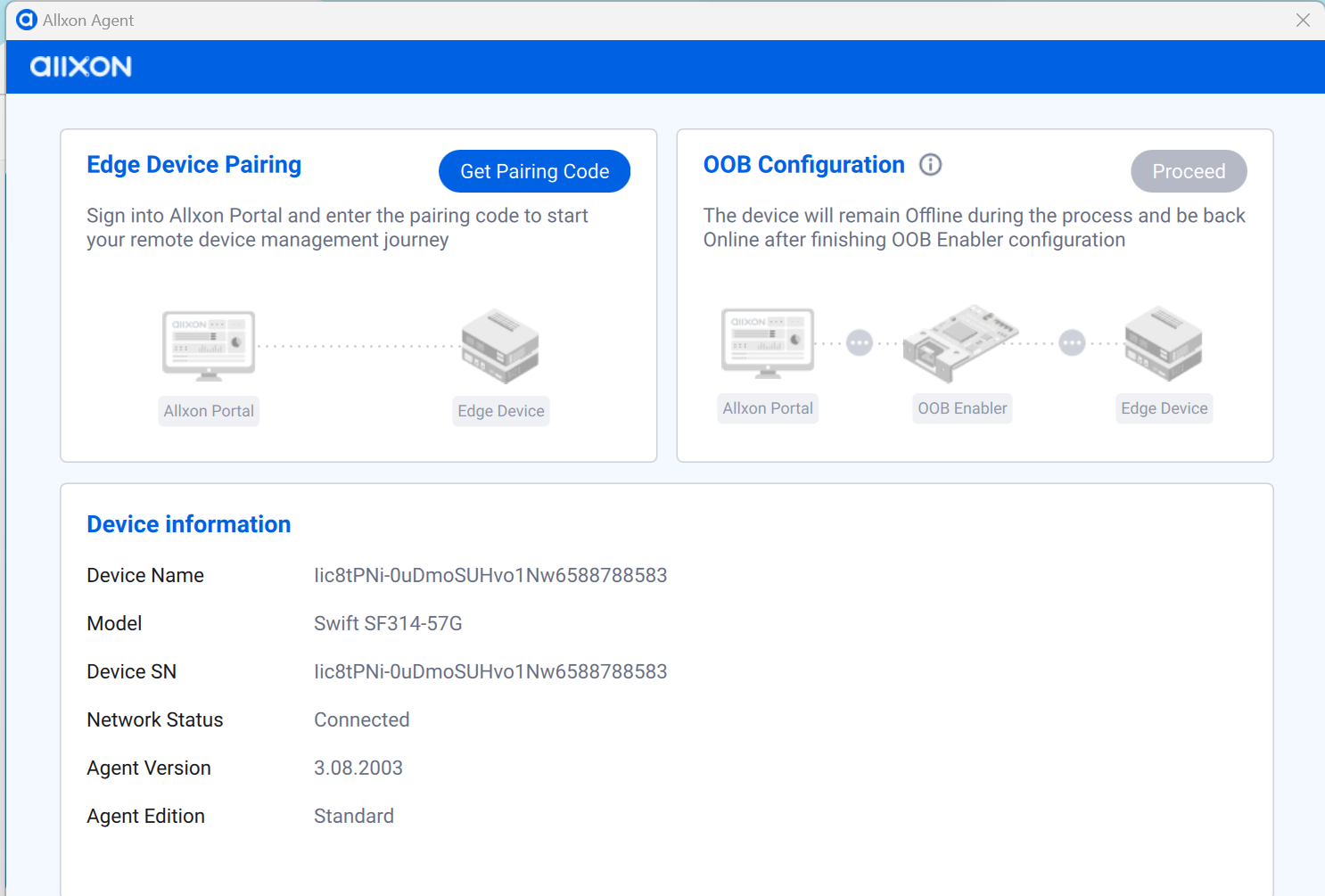Select the Swift SF314-57G model text
1325x896 pixels.
[x=387, y=623]
